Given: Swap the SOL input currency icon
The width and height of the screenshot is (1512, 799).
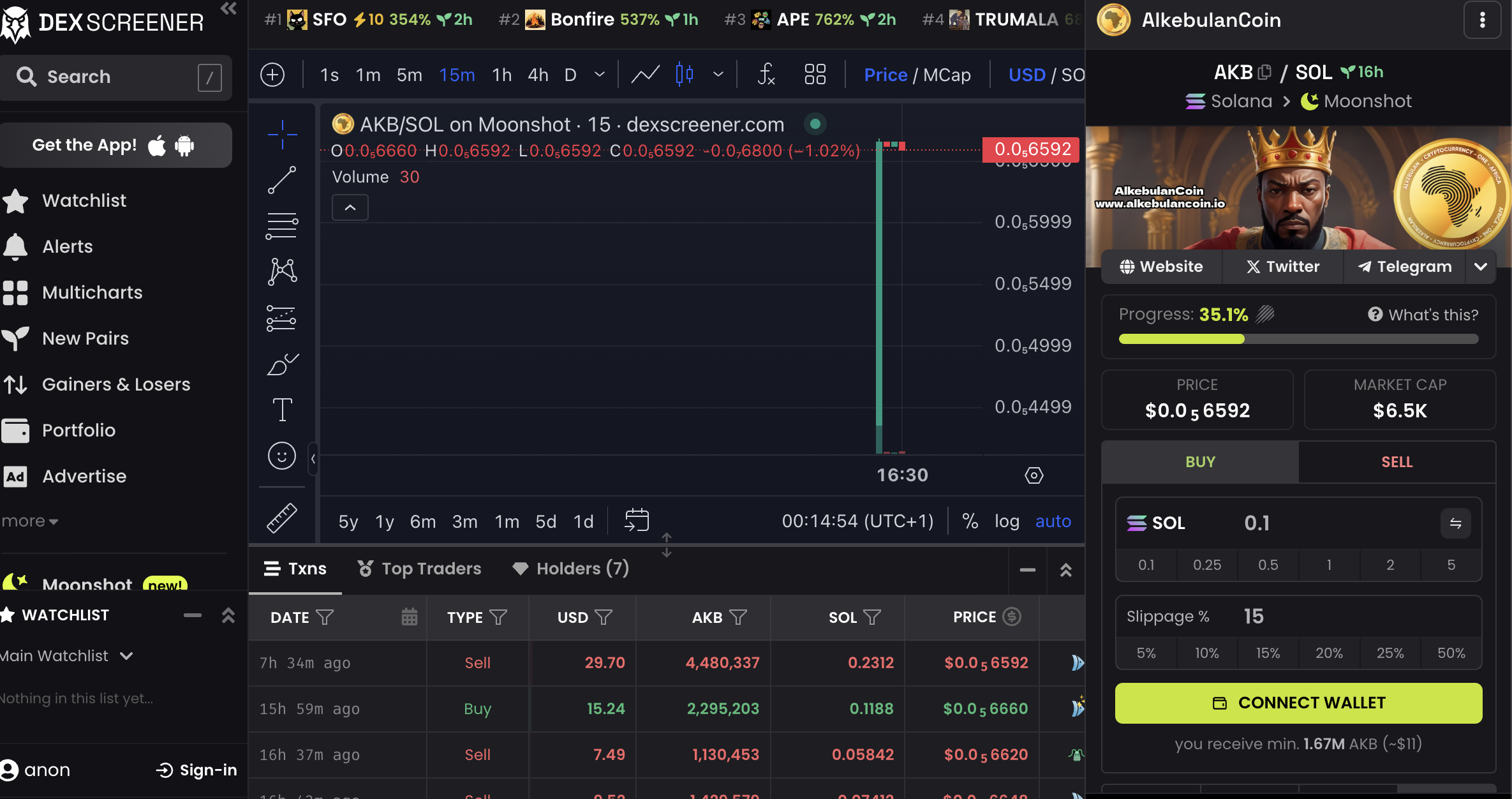Looking at the screenshot, I should point(1455,523).
